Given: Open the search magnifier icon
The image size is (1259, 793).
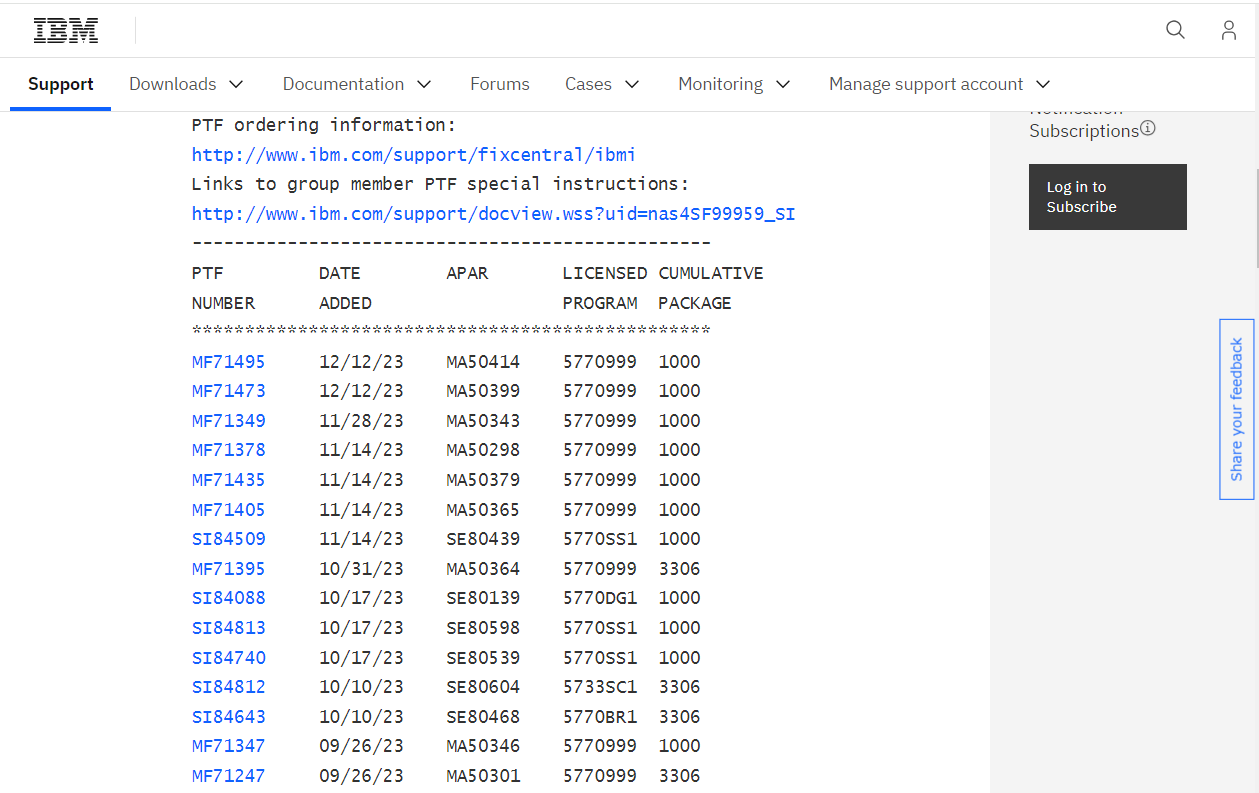Looking at the screenshot, I should [1175, 30].
